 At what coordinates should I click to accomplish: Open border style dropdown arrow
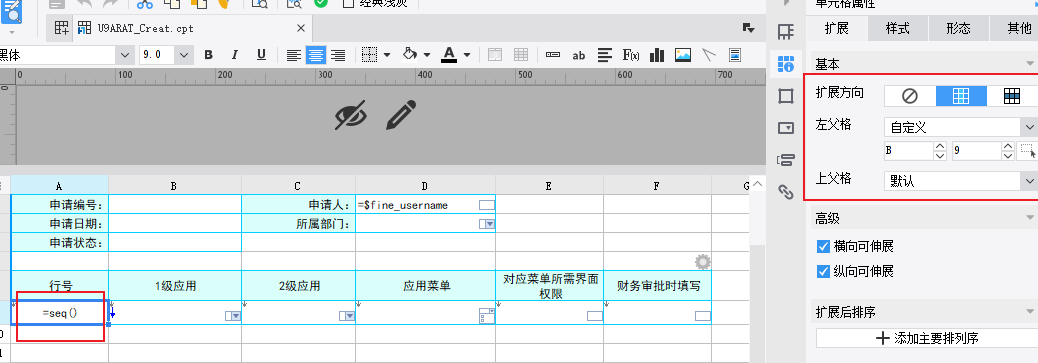387,55
